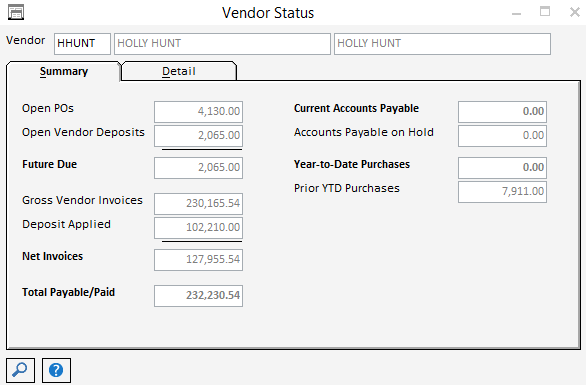Image resolution: width=586 pixels, height=385 pixels.
Task: Click the Vendor Status window system icon
Action: [16, 12]
